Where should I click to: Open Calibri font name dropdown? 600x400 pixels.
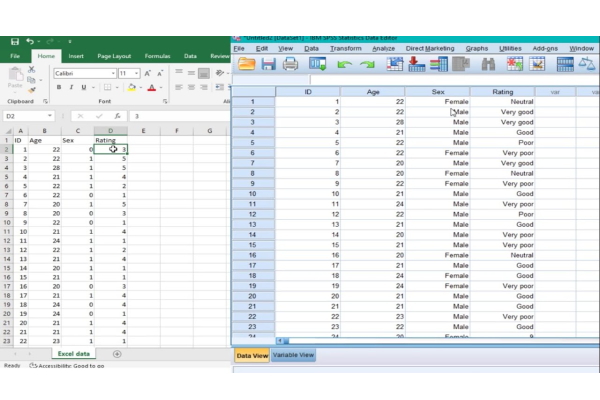(113, 73)
